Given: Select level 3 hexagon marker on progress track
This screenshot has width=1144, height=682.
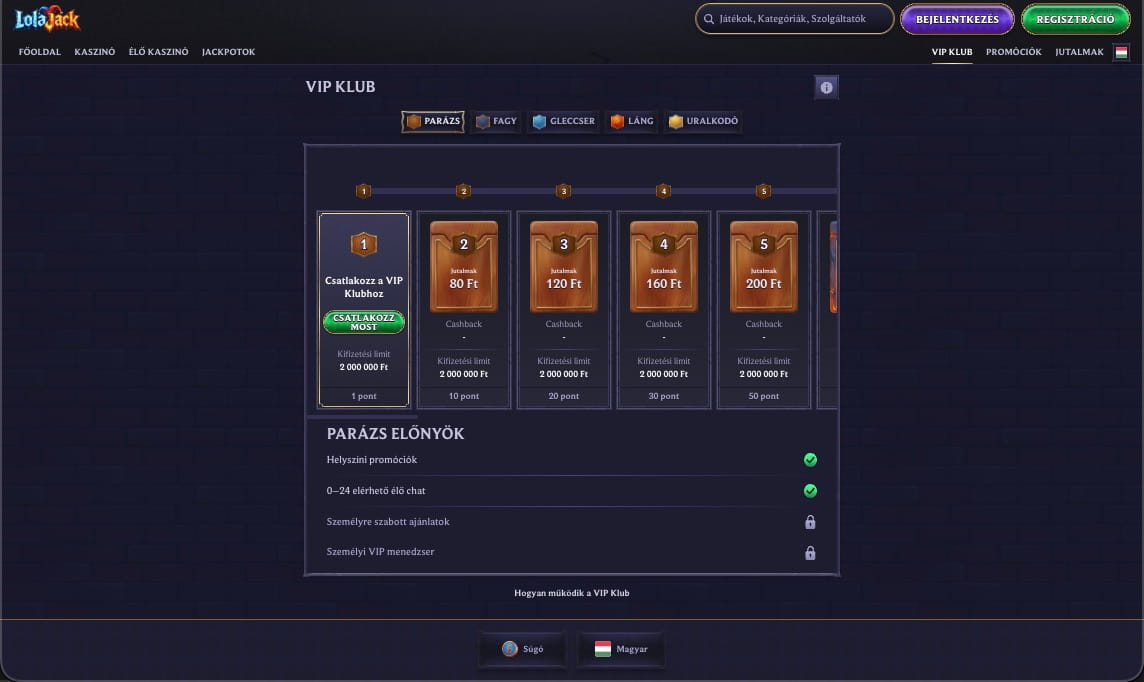Looking at the screenshot, I should pos(563,191).
